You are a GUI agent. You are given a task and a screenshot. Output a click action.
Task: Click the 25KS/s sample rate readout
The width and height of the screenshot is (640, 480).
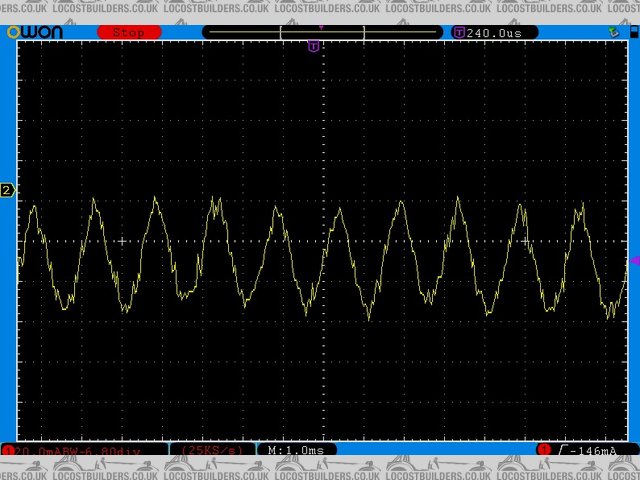pyautogui.click(x=211, y=451)
